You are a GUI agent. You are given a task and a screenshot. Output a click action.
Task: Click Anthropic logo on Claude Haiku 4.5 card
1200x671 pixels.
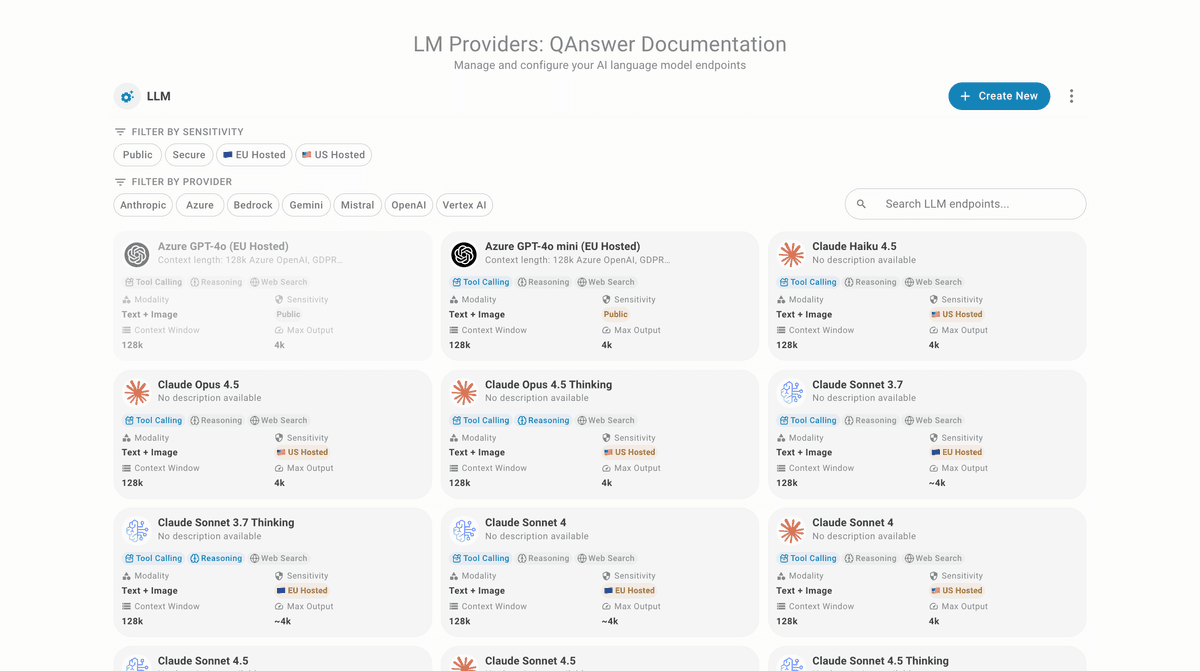[791, 254]
